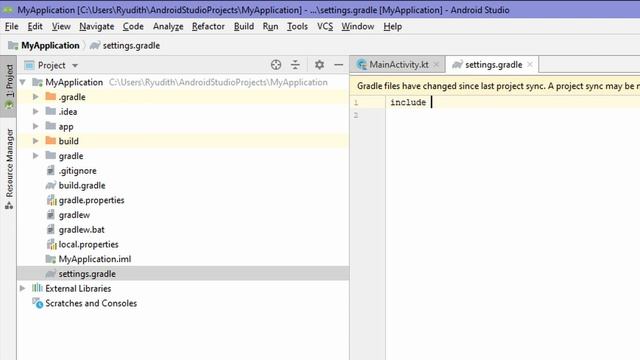Image resolution: width=640 pixels, height=360 pixels.
Task: Toggle the 1: Project side tool window
Action: (x=9, y=87)
